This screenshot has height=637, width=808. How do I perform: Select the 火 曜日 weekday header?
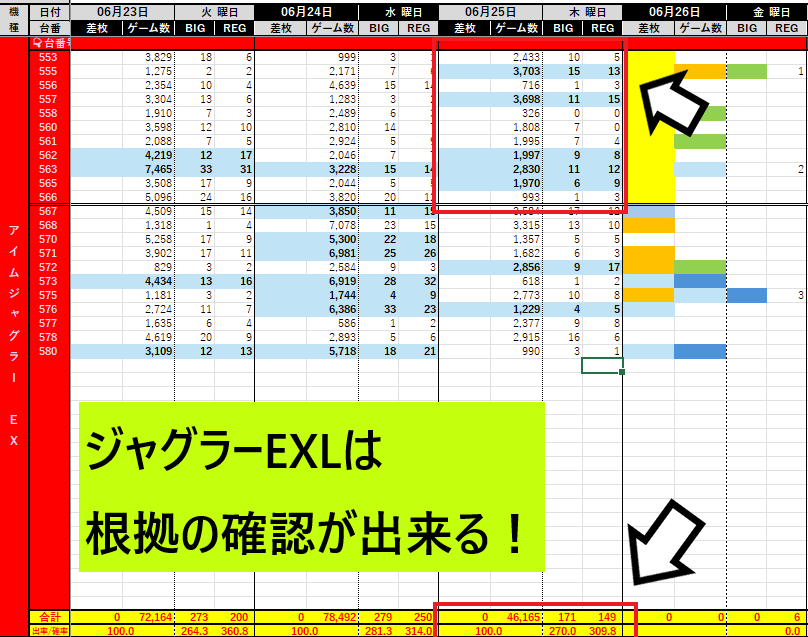215,12
